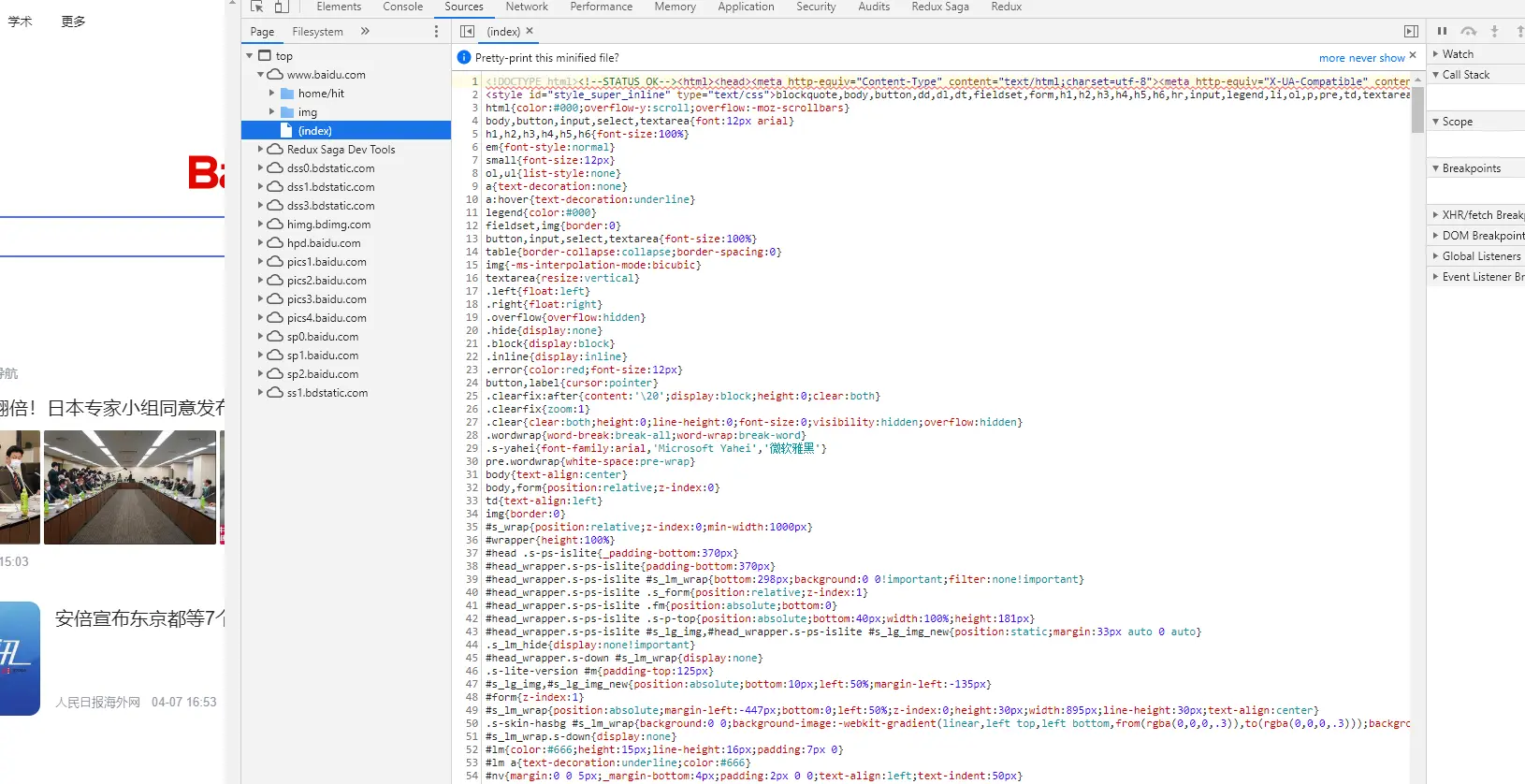Activate the inspect element picker icon
The width and height of the screenshot is (1525, 784).
click(x=257, y=7)
